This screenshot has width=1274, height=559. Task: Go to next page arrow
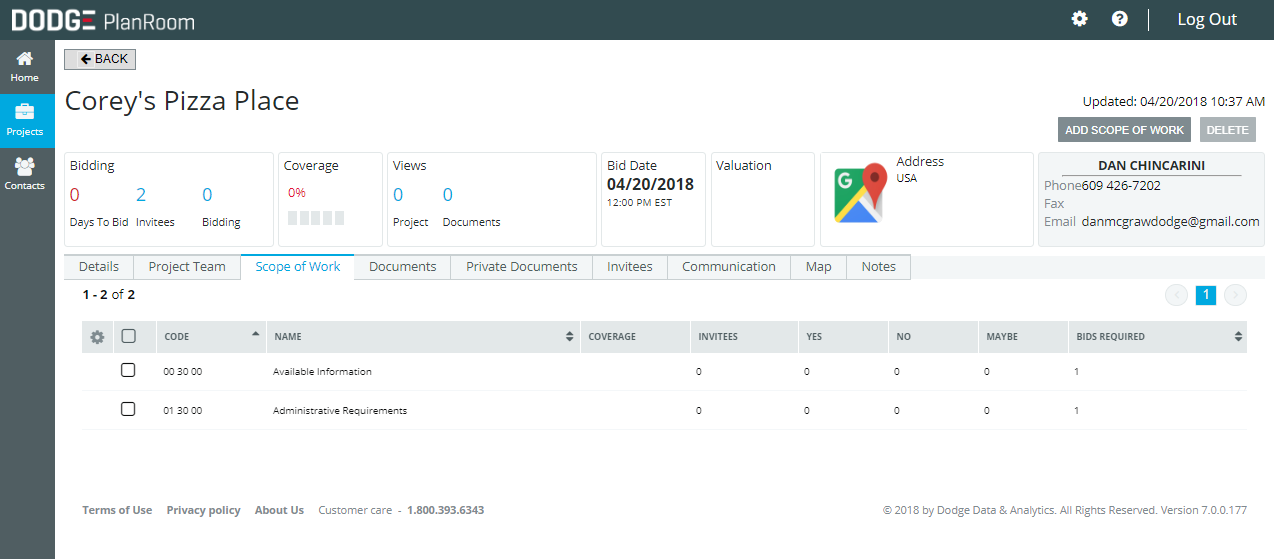pos(1236,295)
